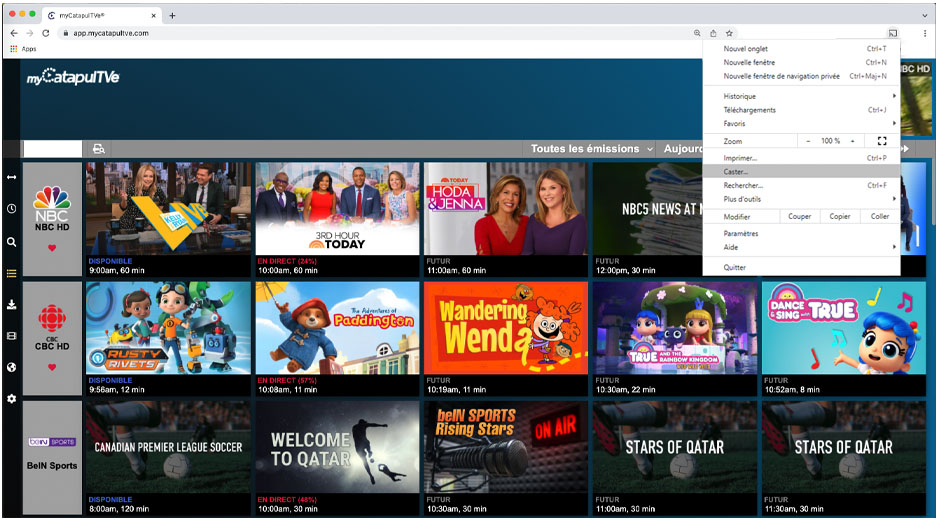Toggle NBC HD favorite heart

52,248
